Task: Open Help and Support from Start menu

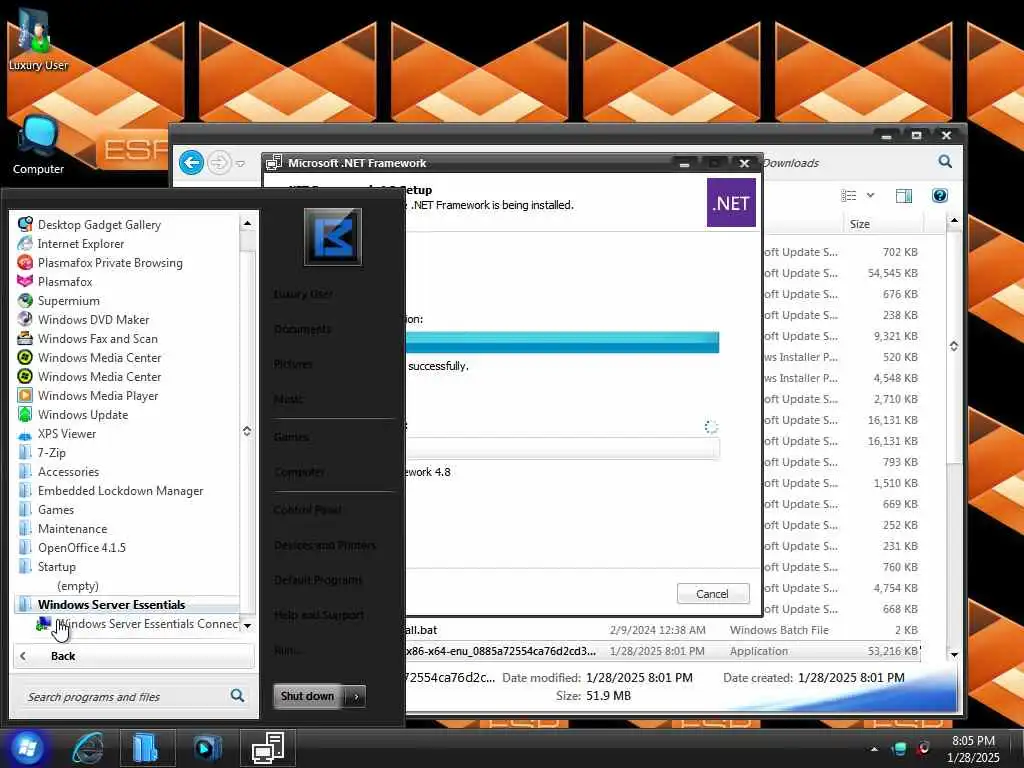Action: tap(319, 615)
